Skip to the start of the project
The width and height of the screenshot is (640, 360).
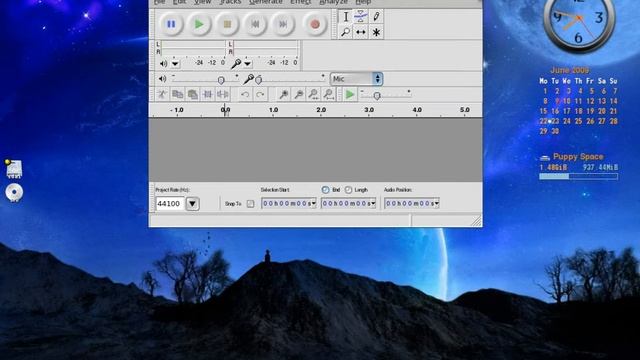(255, 24)
